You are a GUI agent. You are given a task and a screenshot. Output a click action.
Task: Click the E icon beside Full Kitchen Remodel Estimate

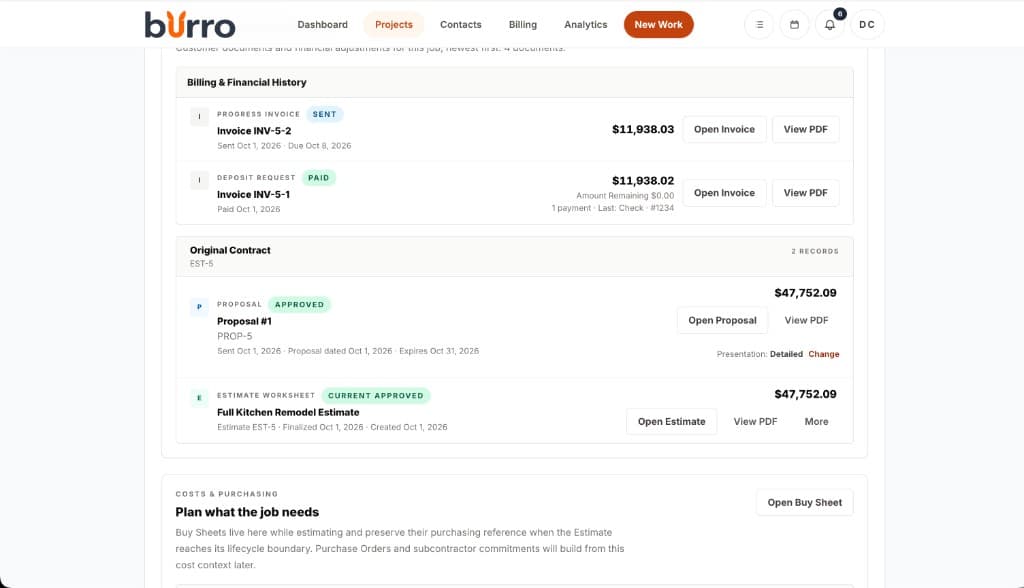pyautogui.click(x=199, y=398)
